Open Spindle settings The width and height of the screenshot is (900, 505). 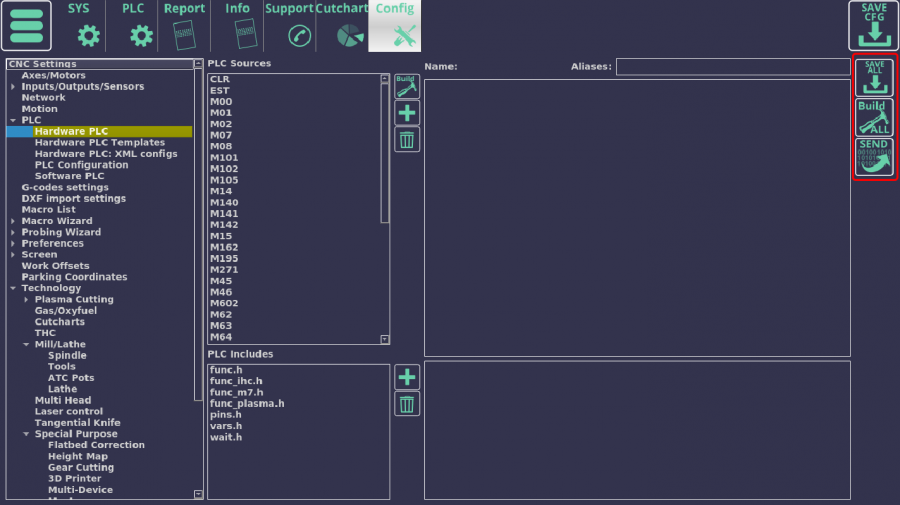tap(67, 355)
